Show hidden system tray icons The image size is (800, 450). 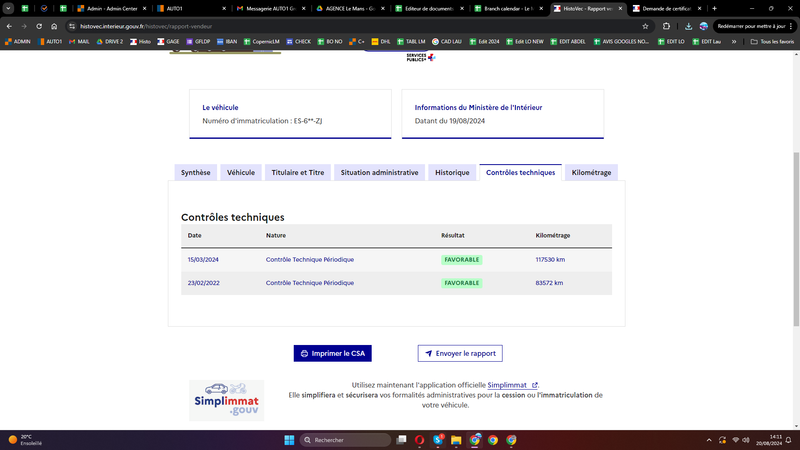(x=709, y=440)
